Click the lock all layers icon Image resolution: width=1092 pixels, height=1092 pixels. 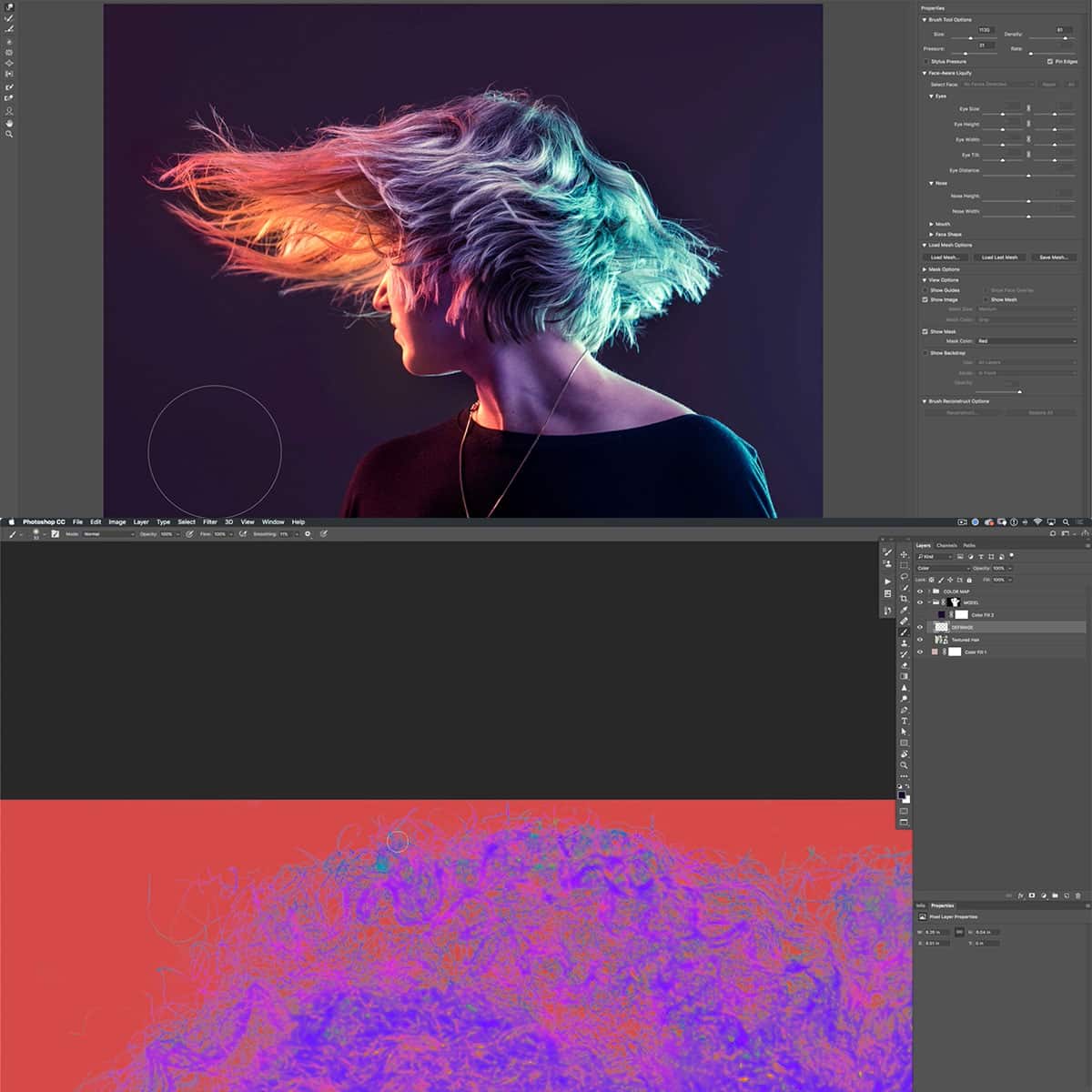969,580
